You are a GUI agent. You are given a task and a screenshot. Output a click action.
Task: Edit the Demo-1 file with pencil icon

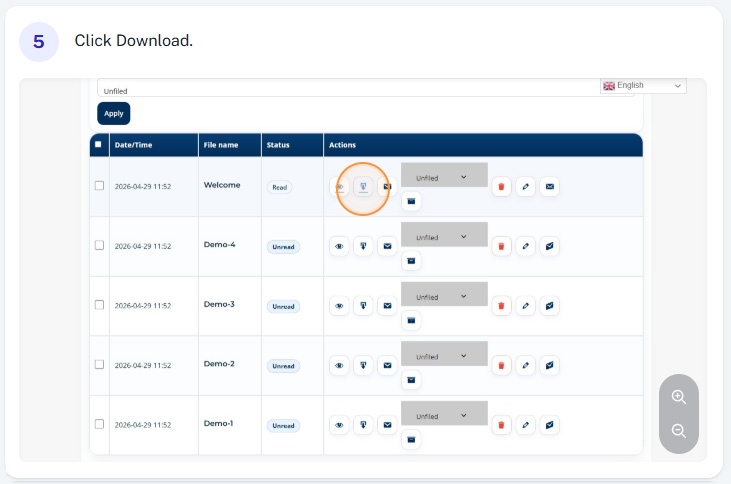(525, 425)
